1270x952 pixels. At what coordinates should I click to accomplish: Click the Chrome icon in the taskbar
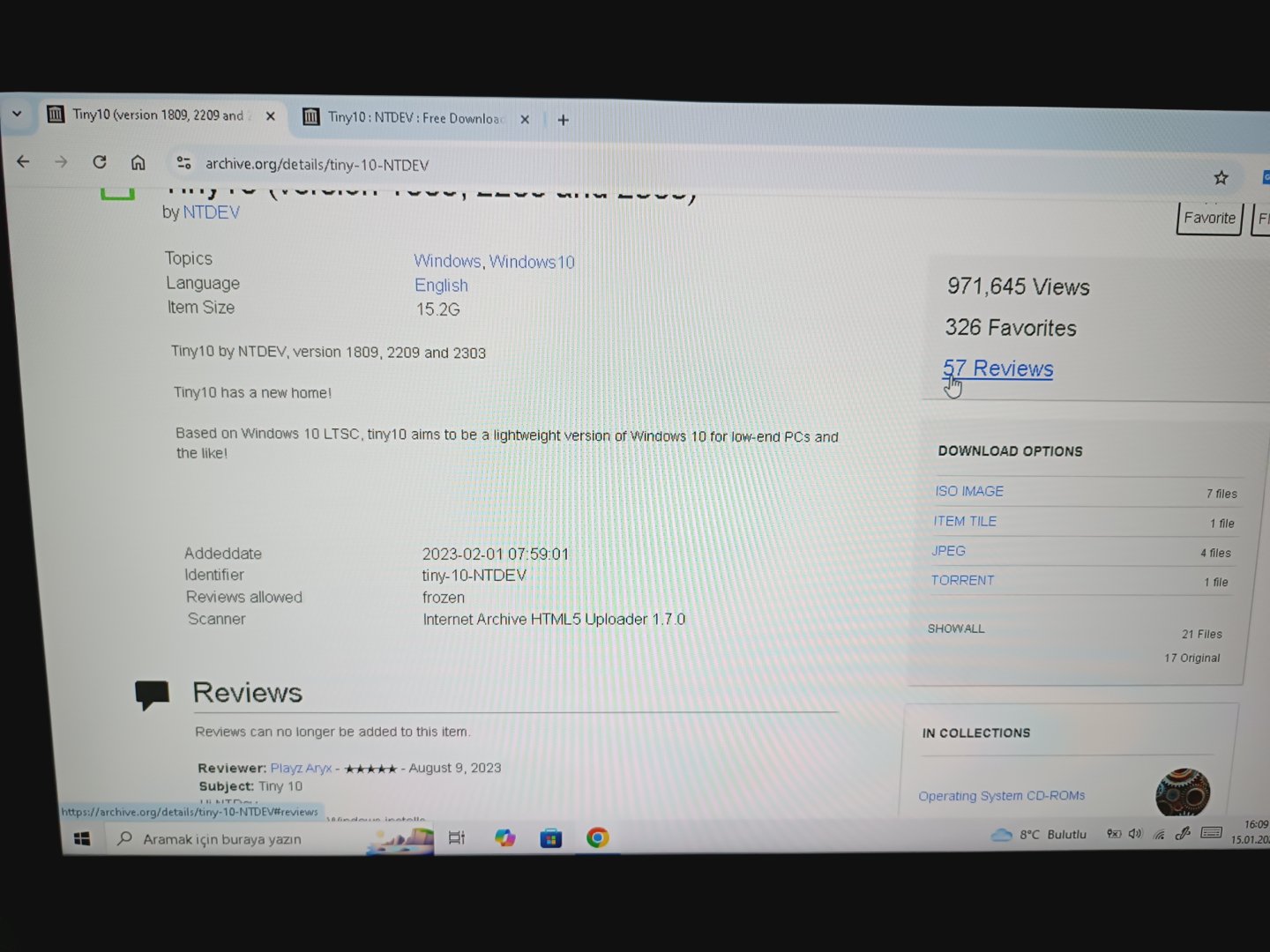coord(597,837)
